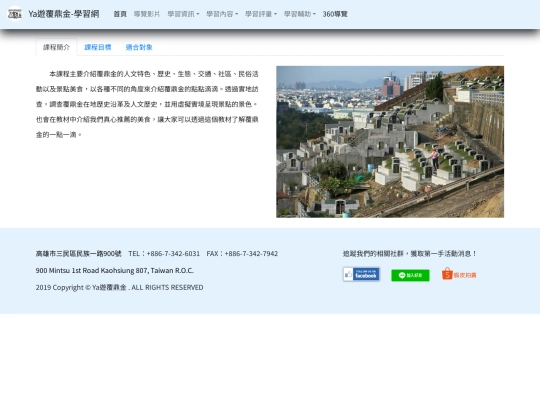Click the site logo icon in the navbar
540x405 pixels.
(x=15, y=14)
